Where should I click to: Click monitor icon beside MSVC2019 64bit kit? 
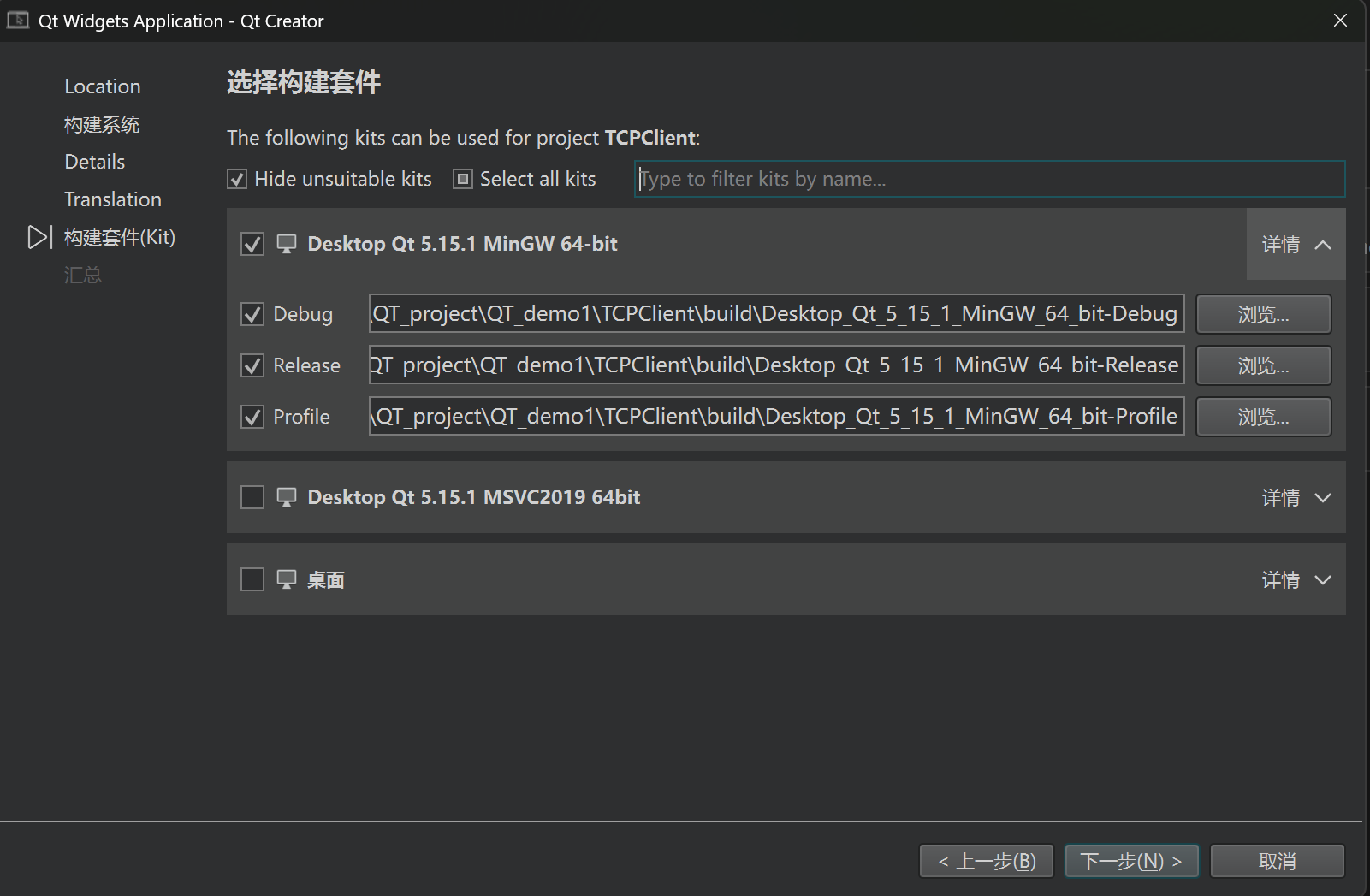click(287, 497)
